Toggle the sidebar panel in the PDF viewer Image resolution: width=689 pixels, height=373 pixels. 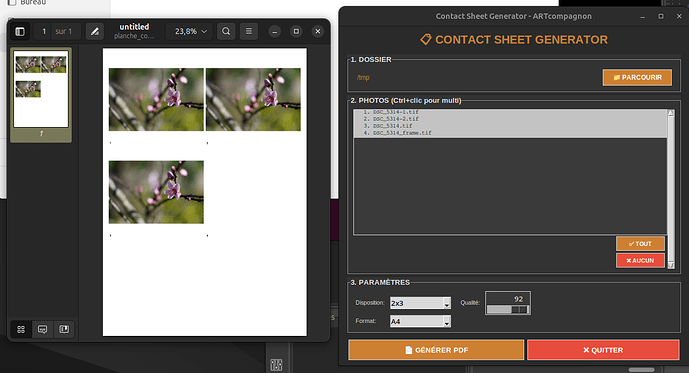[x=20, y=31]
